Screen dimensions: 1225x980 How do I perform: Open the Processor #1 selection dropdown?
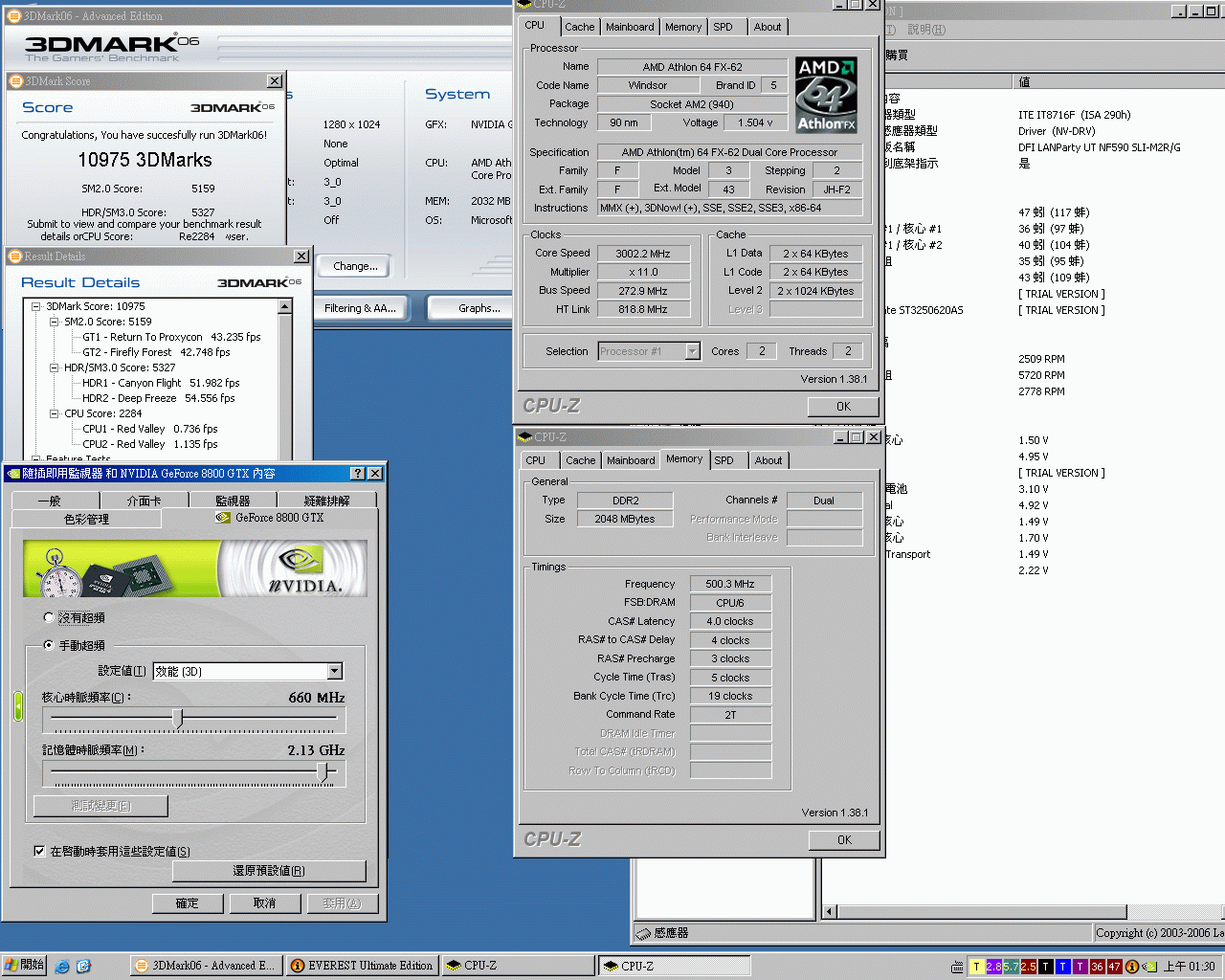692,351
